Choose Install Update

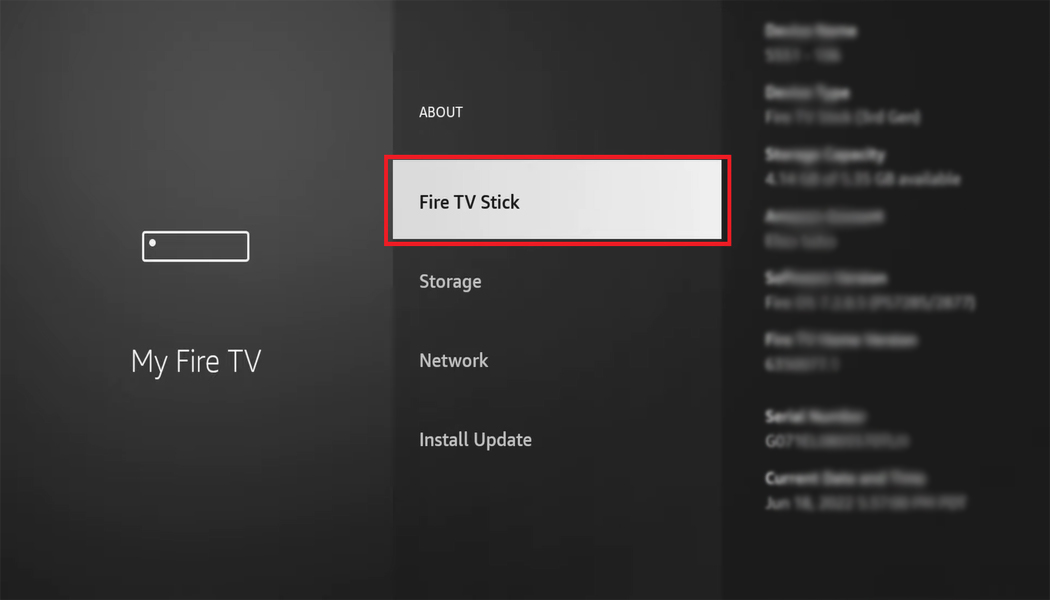pyautogui.click(x=475, y=440)
